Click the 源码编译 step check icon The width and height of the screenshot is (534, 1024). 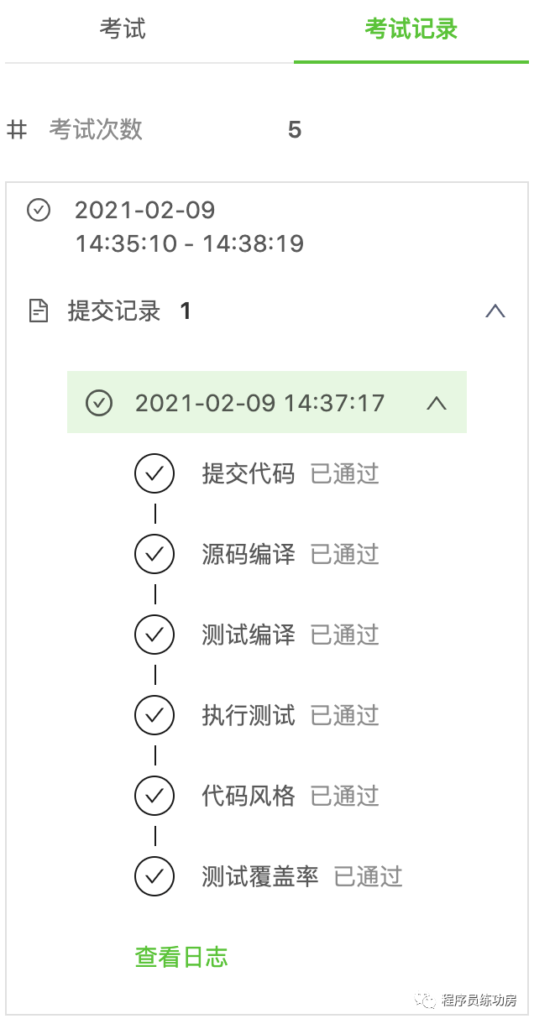tap(155, 554)
